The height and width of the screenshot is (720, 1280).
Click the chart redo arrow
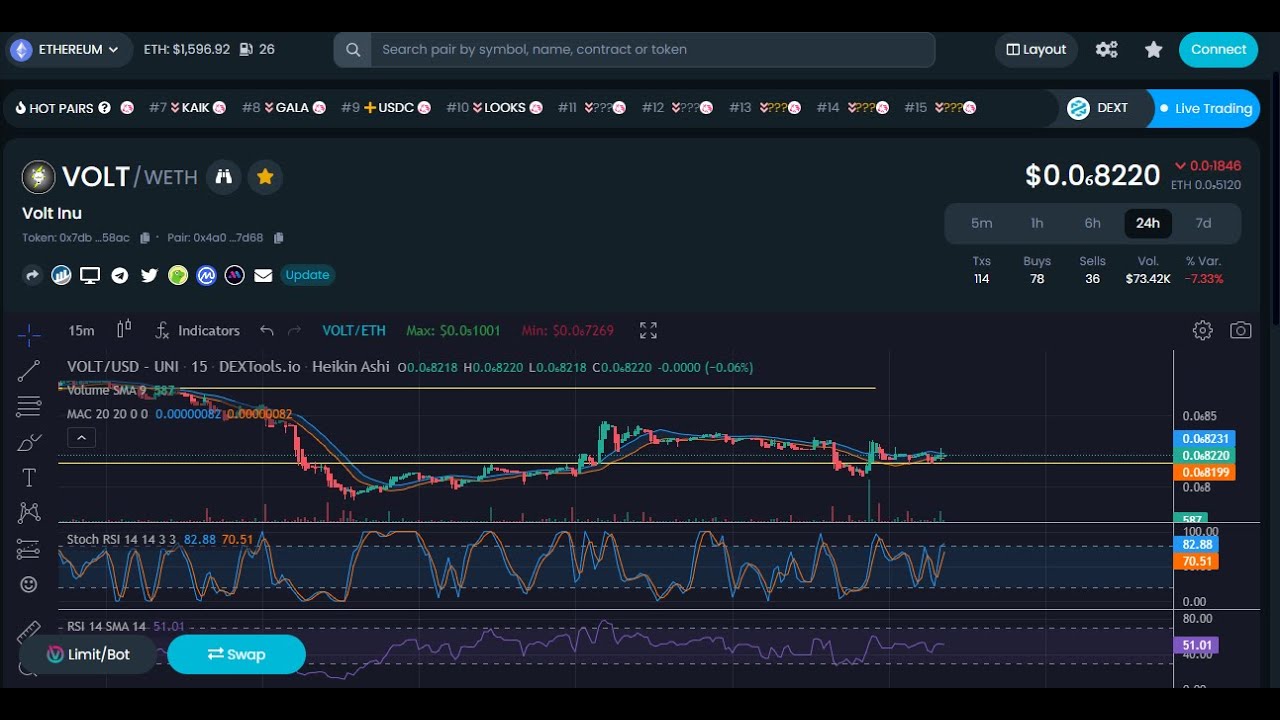(294, 330)
